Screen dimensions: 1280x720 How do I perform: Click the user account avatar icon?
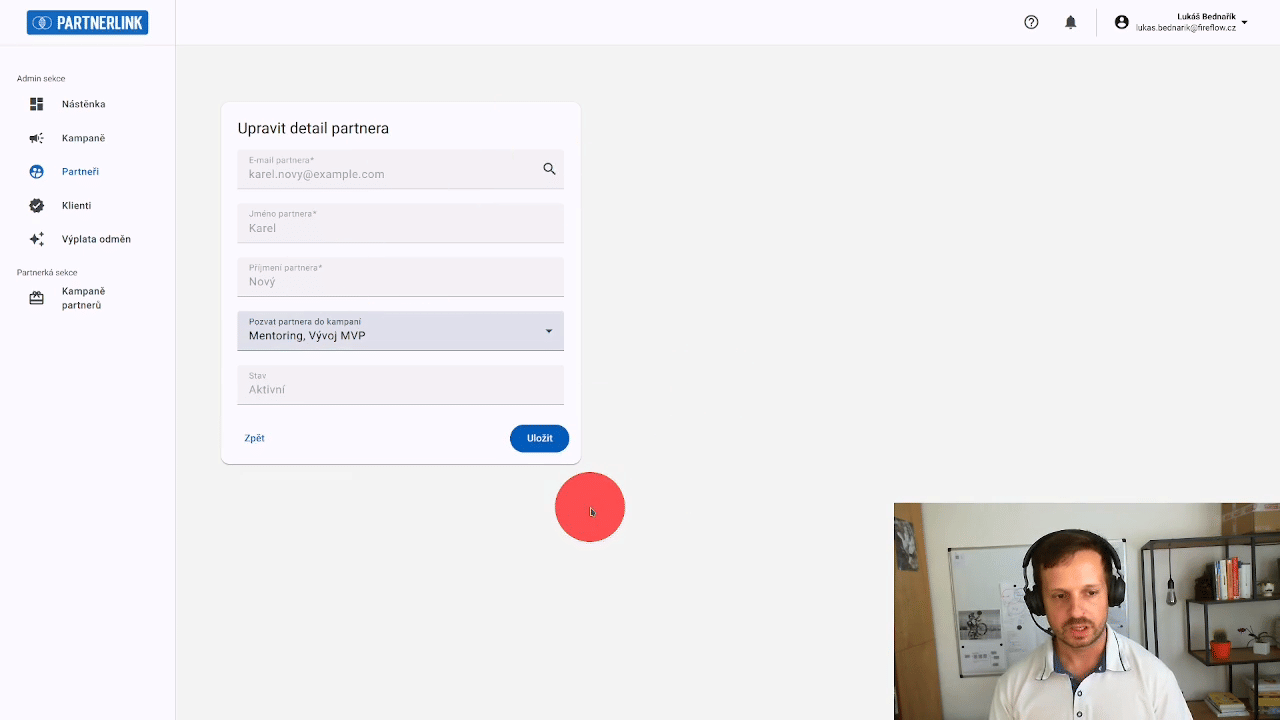[1121, 22]
